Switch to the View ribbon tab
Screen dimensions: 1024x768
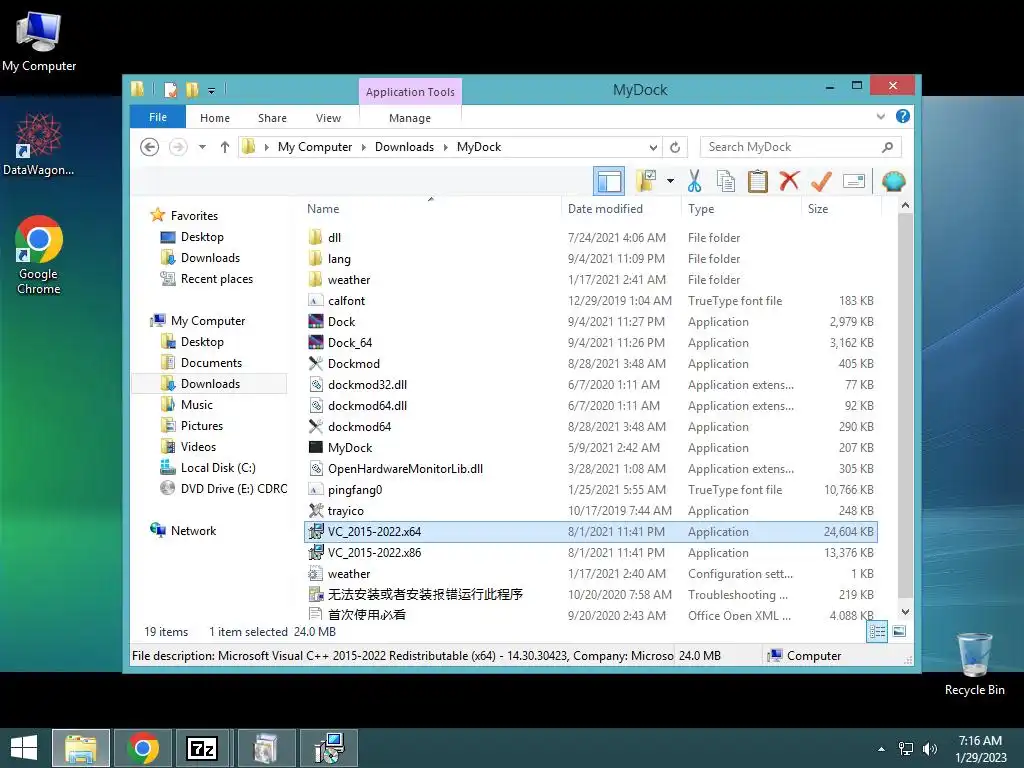tap(328, 118)
